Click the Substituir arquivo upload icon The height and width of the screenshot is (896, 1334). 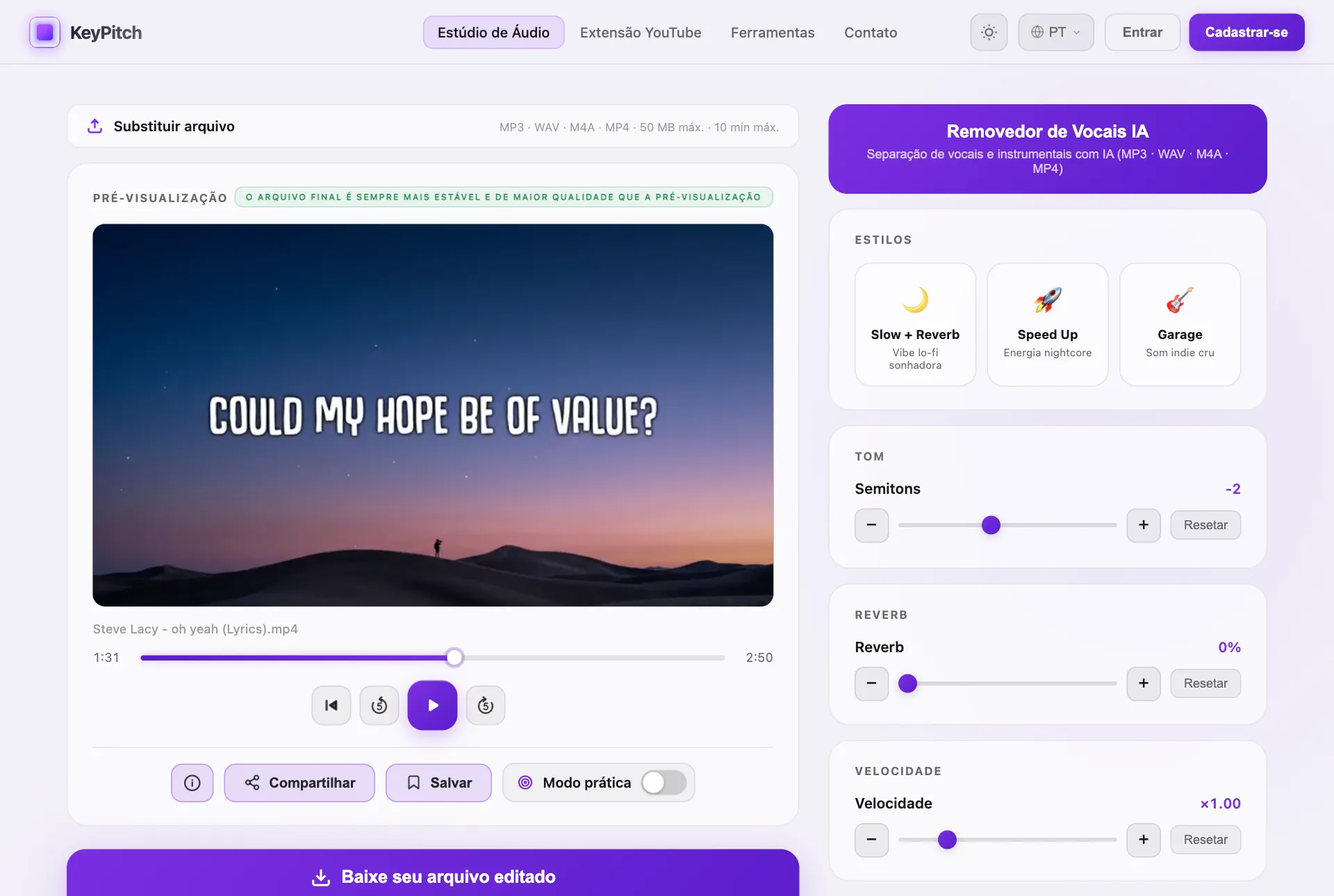95,126
